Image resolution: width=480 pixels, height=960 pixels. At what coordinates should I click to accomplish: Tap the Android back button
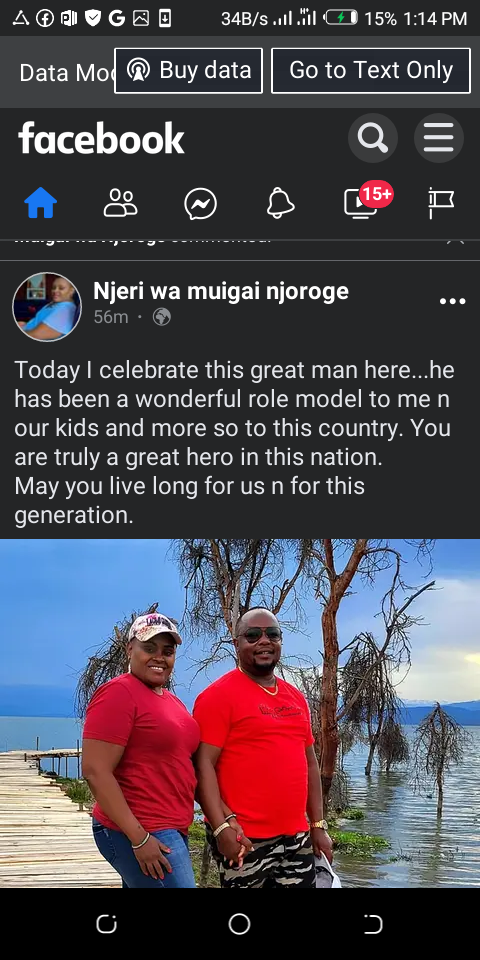(373, 924)
